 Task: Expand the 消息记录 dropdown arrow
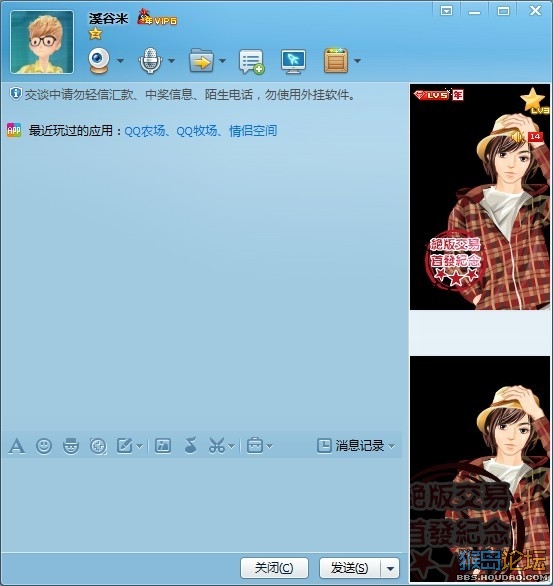point(392,446)
